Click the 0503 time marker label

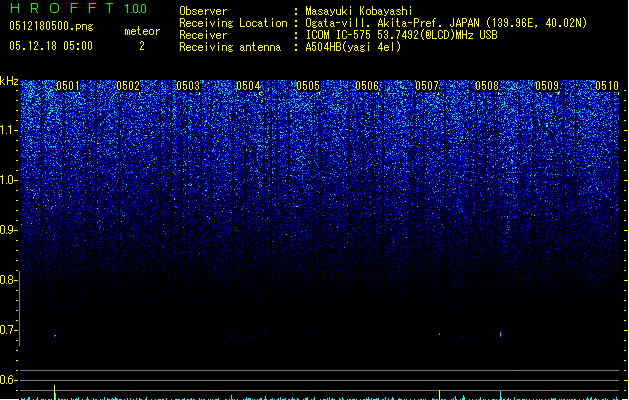(x=188, y=86)
